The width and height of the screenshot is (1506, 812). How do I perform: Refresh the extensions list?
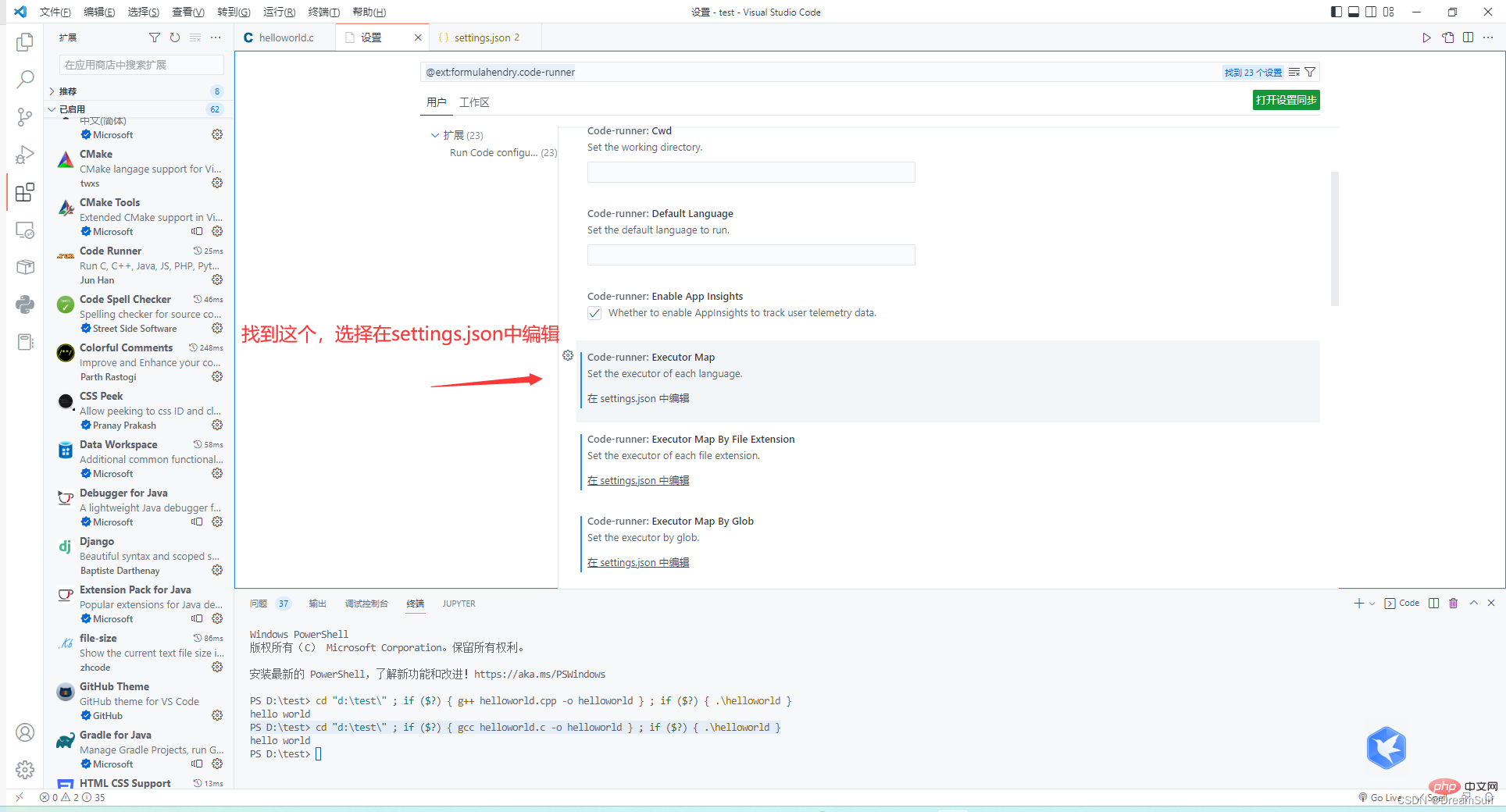175,37
